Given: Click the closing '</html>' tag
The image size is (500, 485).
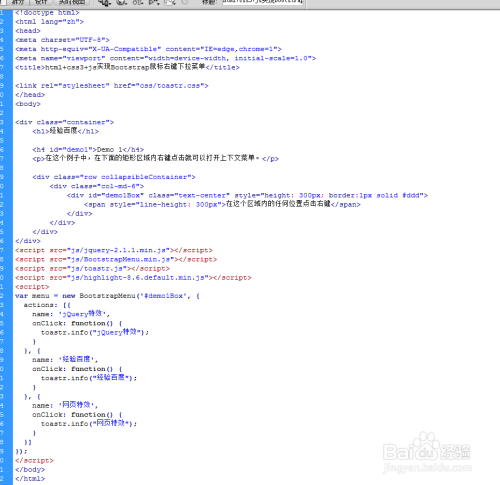Looking at the screenshot, I should [30, 479].
